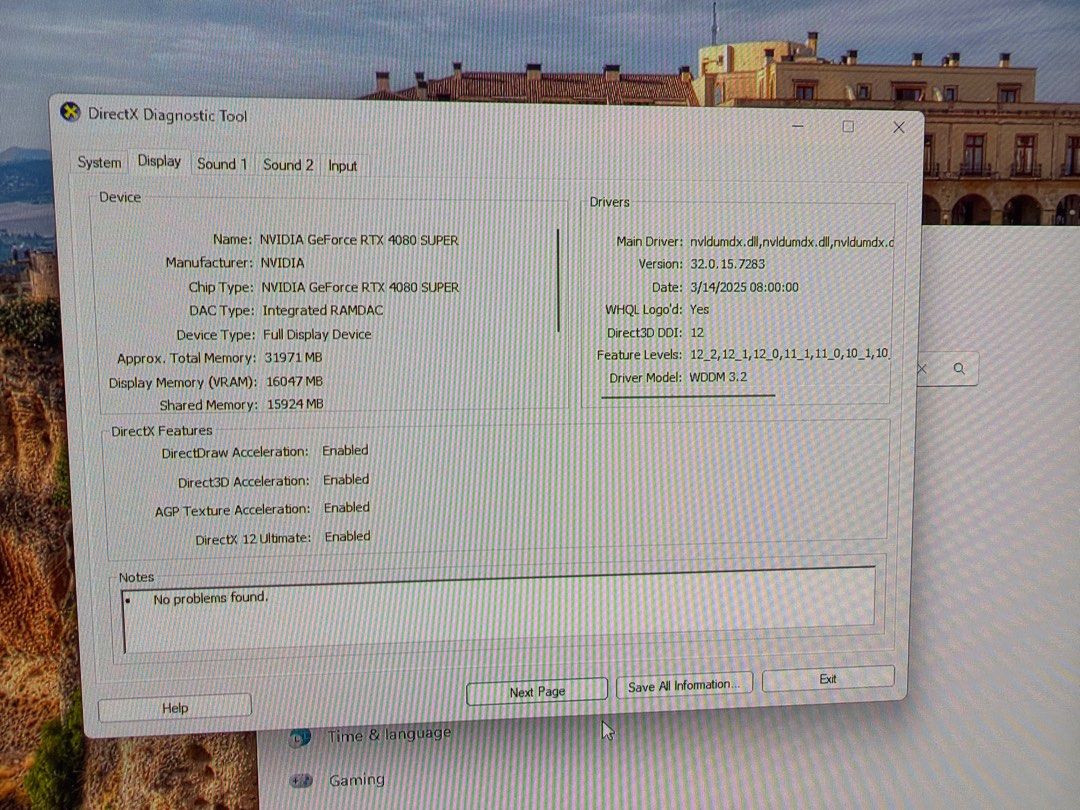Go to the Input tab
1080x810 pixels.
342,166
